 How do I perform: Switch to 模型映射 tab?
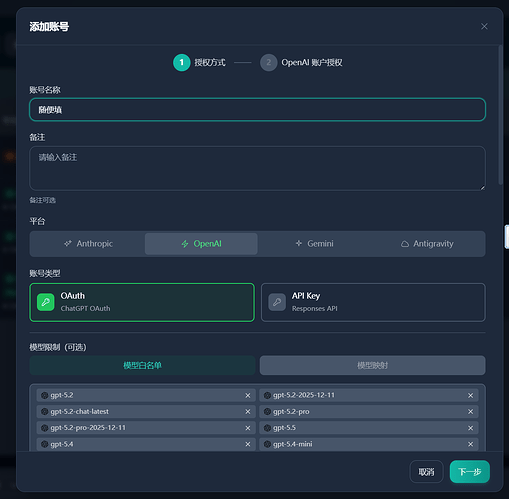tap(372, 365)
